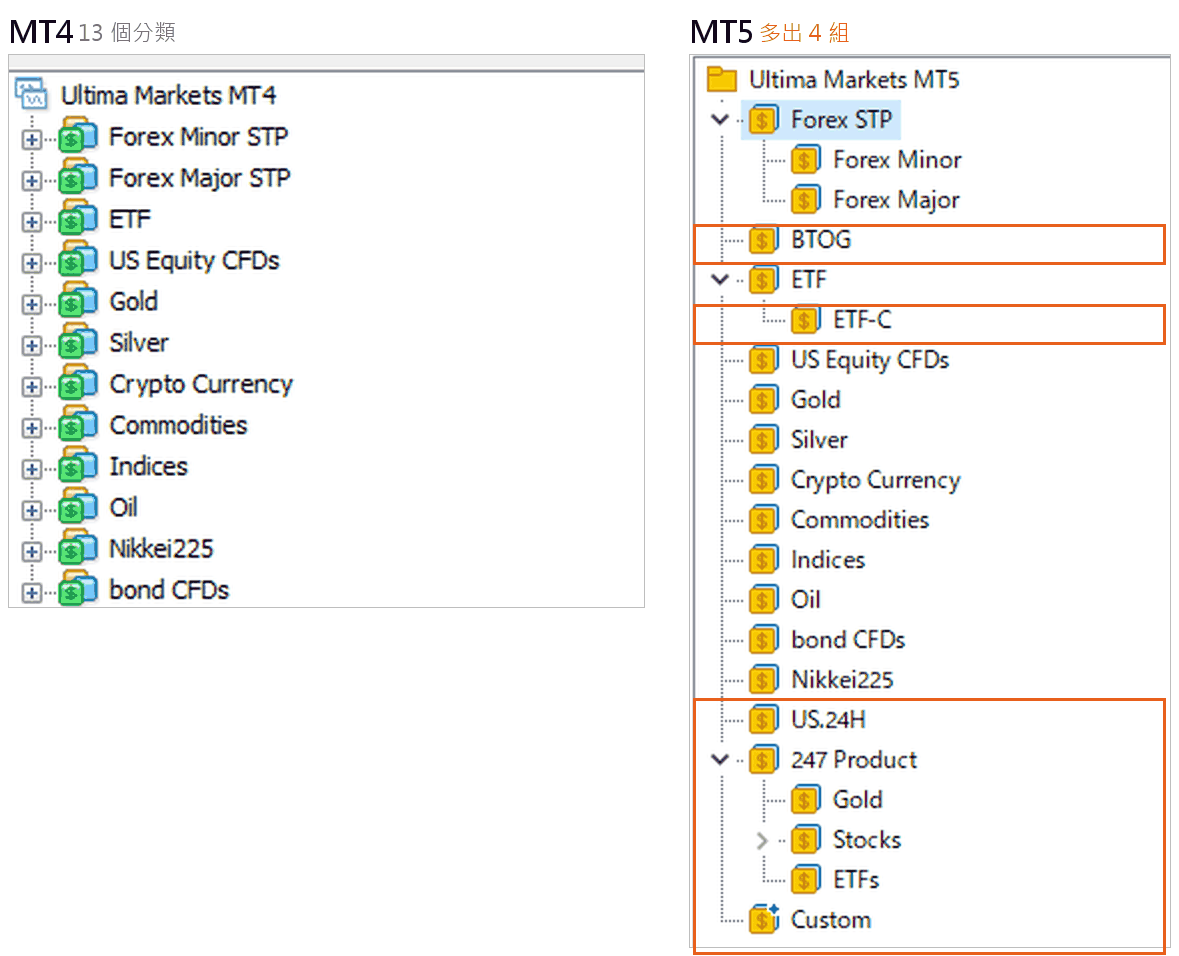Collapse the MT5 ETF group chevron
The height and width of the screenshot is (956, 1179).
pyautogui.click(x=720, y=280)
